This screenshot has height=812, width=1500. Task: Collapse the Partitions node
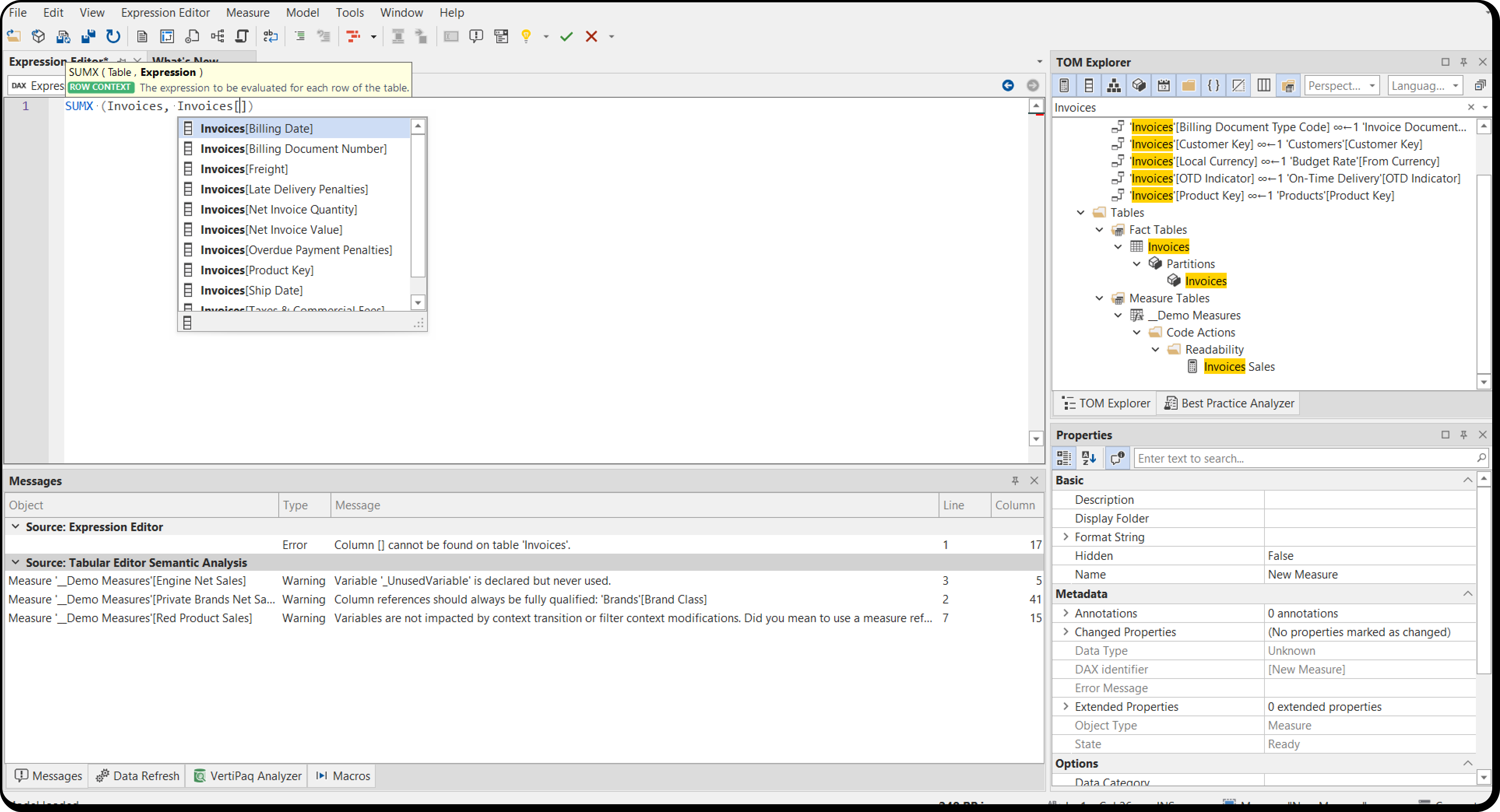click(x=1137, y=264)
